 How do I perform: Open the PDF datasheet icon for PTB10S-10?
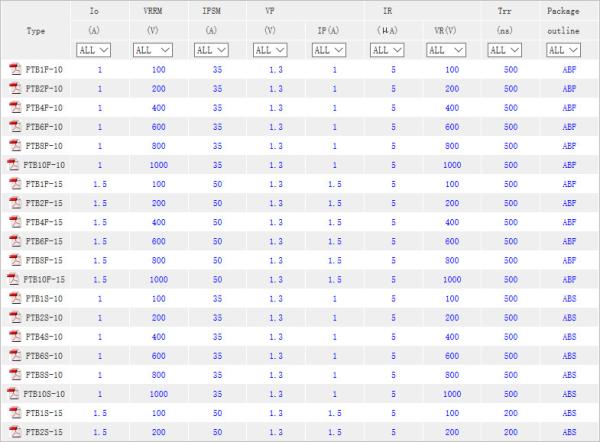click(x=13, y=394)
